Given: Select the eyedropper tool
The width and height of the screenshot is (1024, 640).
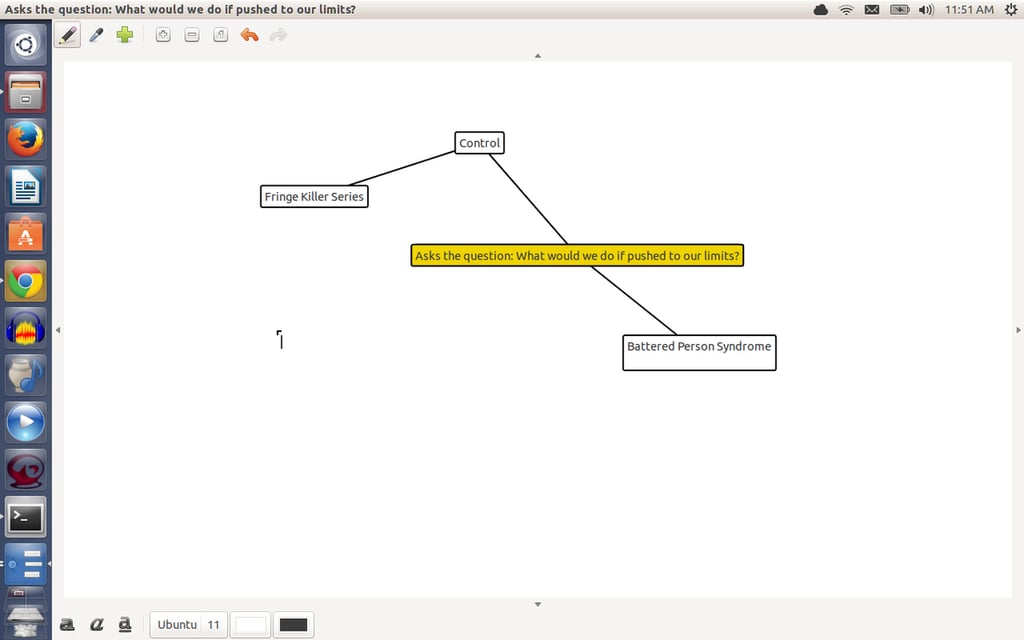Looking at the screenshot, I should [x=97, y=35].
